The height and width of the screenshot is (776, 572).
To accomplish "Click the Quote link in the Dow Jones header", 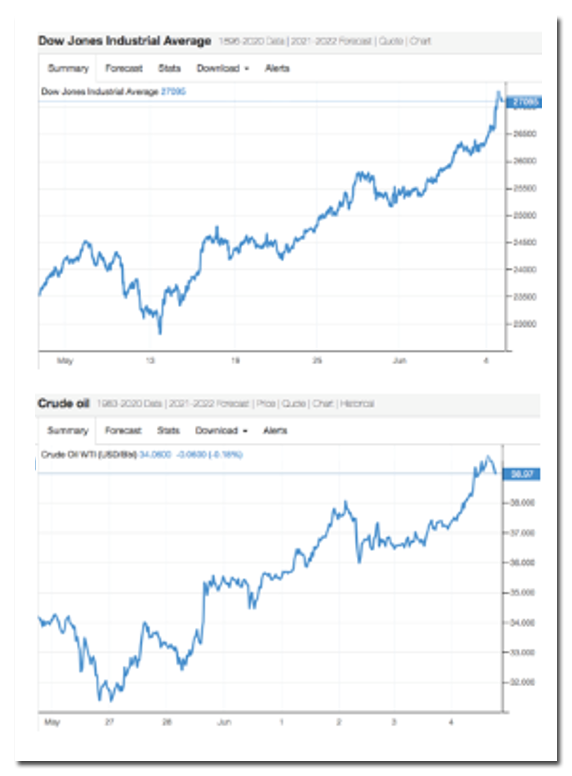I will (x=391, y=41).
